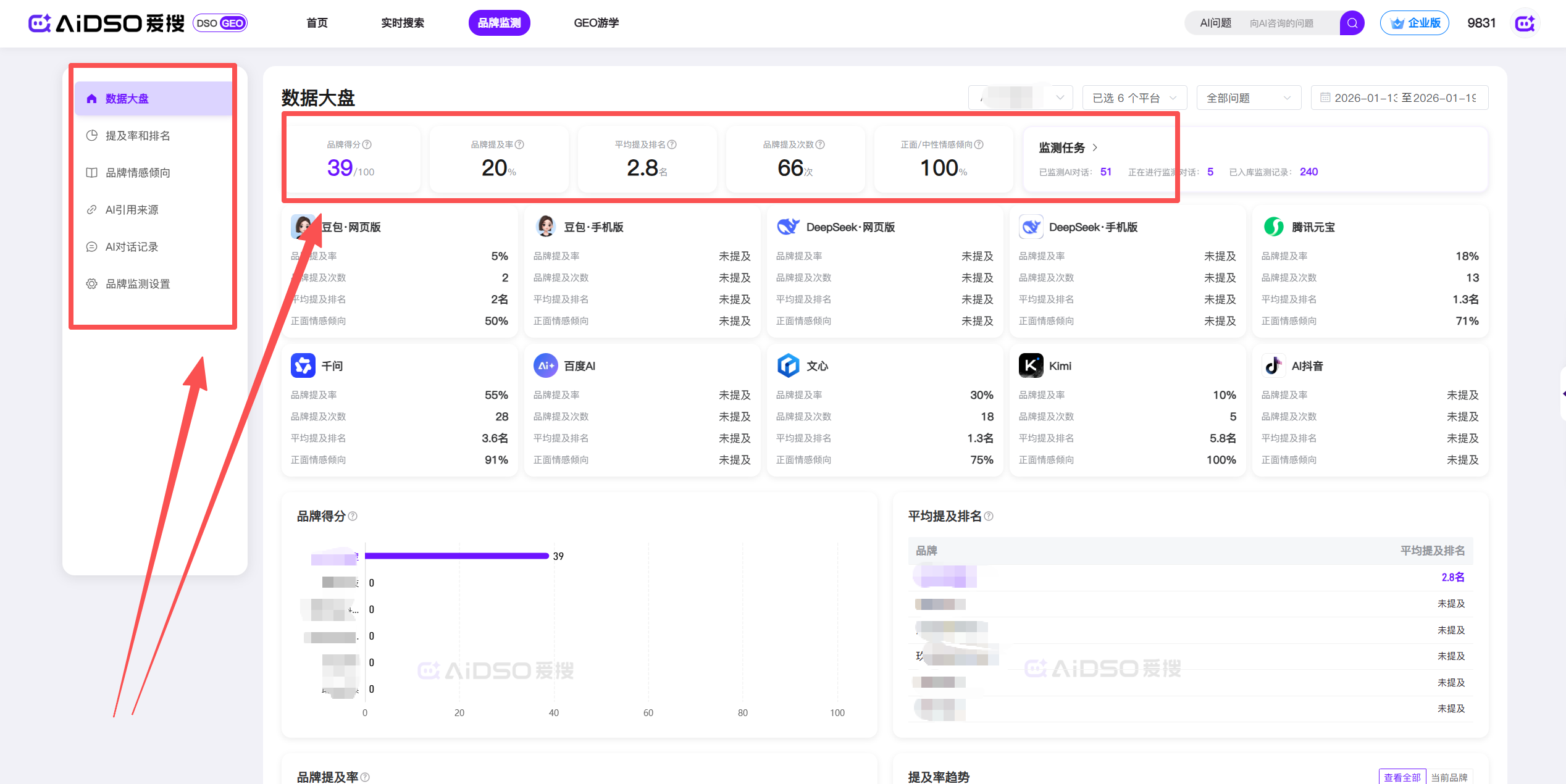Open the 全部问题 filter dropdown
This screenshot has height=784, width=1566.
coord(1248,98)
